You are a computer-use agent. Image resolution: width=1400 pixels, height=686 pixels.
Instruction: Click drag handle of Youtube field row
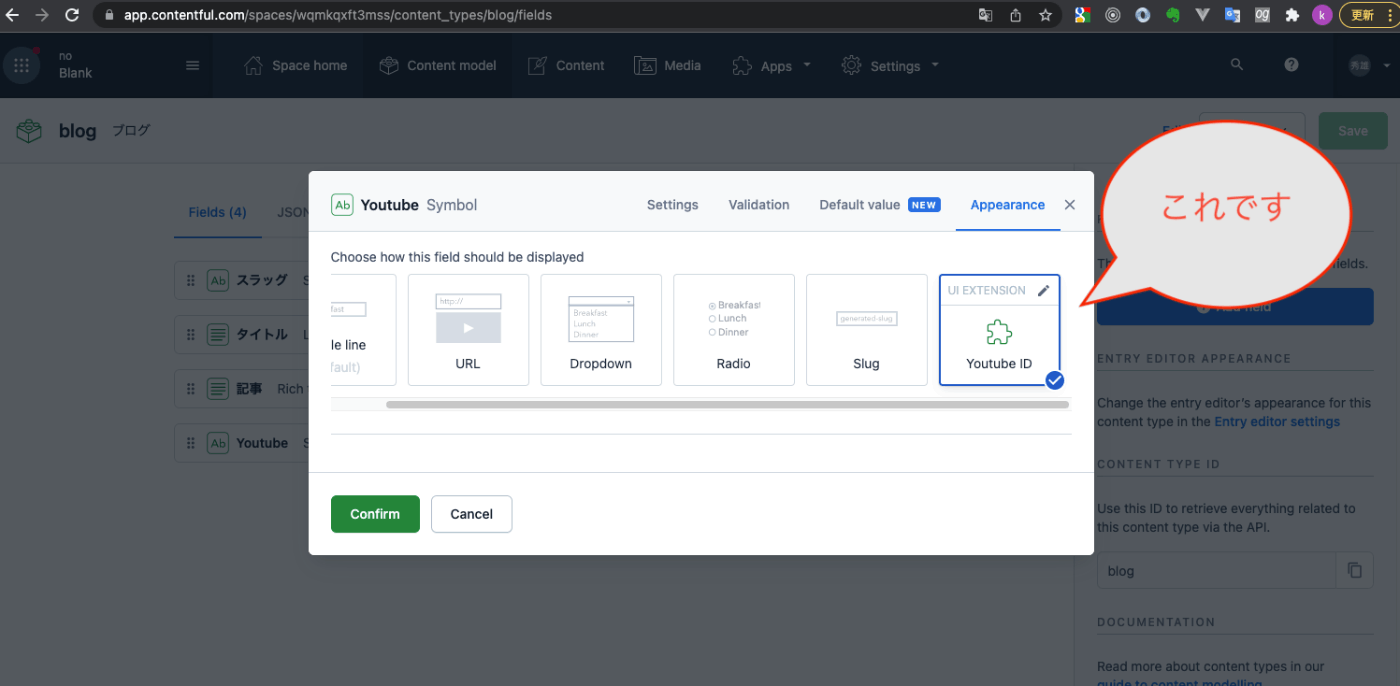click(191, 443)
